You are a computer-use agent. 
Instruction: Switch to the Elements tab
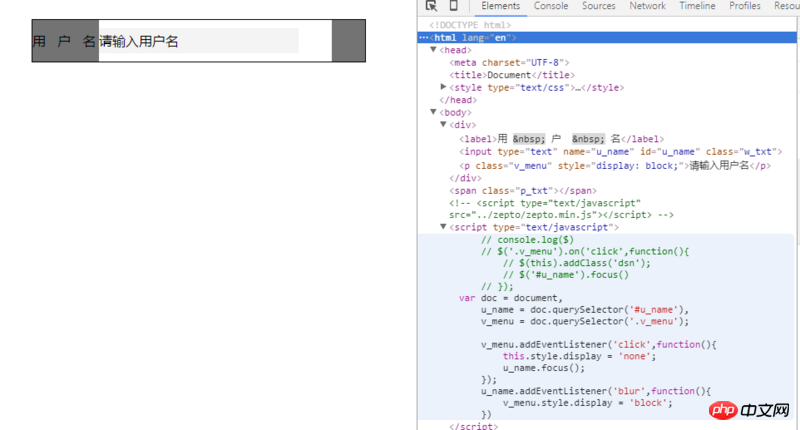(501, 6)
